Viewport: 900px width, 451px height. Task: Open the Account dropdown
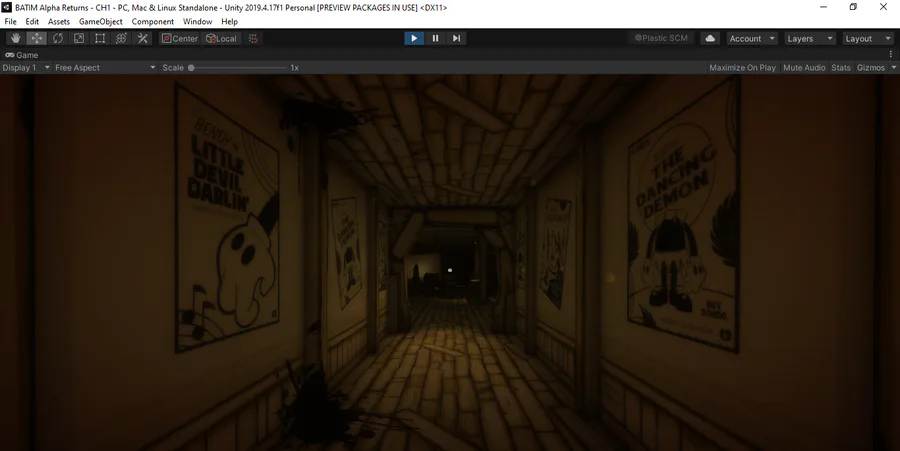pyautogui.click(x=752, y=38)
